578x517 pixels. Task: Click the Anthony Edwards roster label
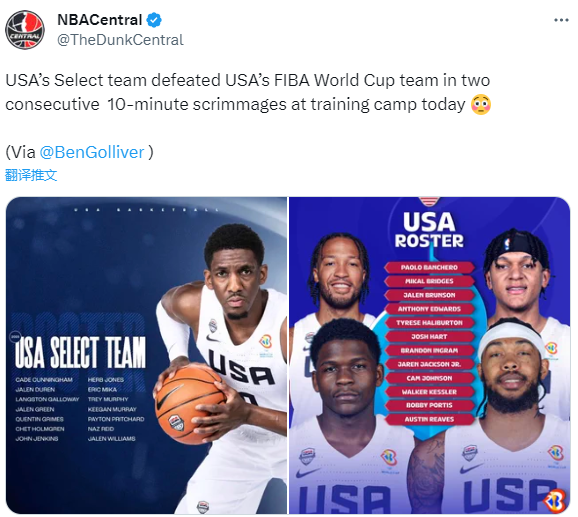point(429,309)
